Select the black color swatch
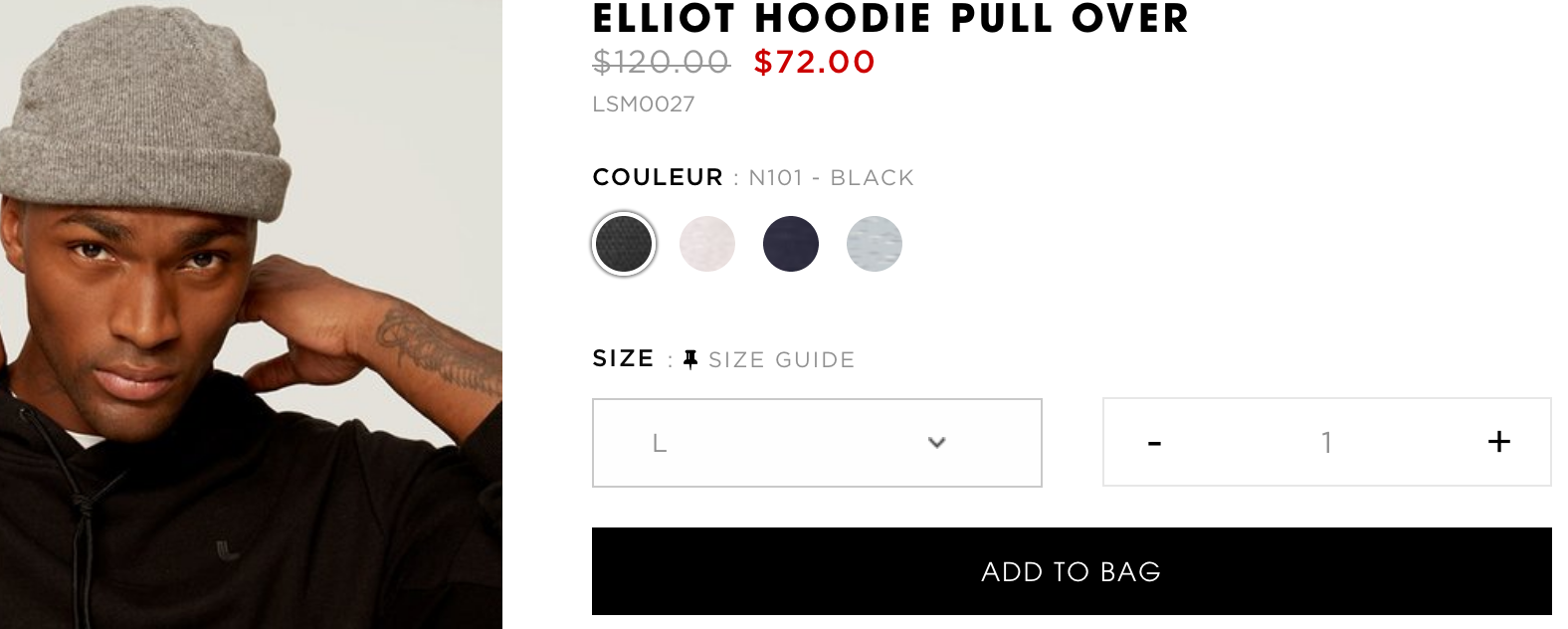1568x629 pixels. [x=624, y=244]
